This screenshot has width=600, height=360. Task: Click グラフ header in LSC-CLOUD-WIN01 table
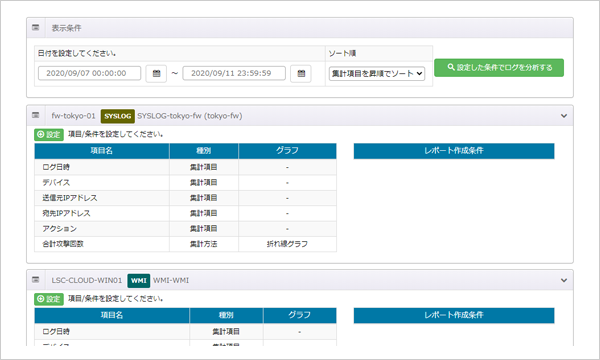[300, 315]
